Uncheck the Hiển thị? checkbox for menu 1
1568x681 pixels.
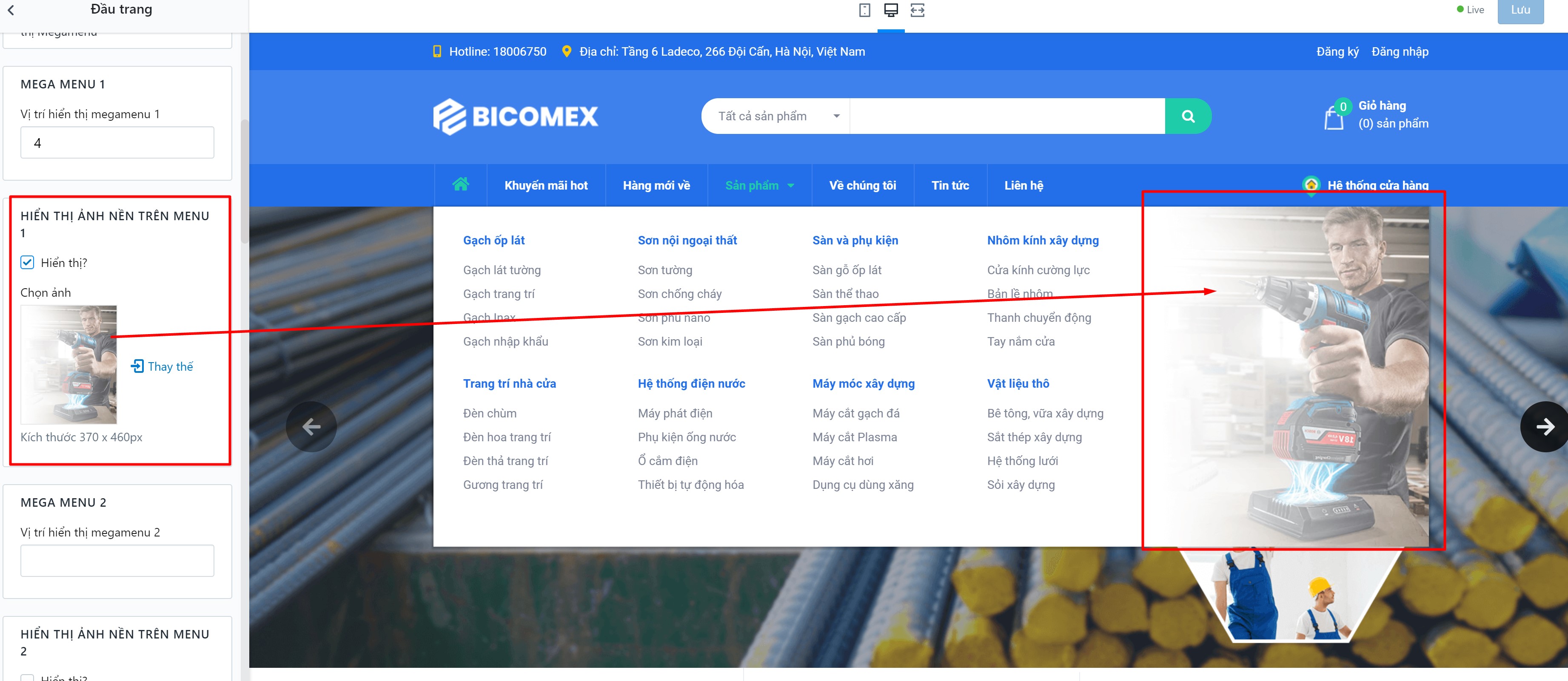[27, 263]
